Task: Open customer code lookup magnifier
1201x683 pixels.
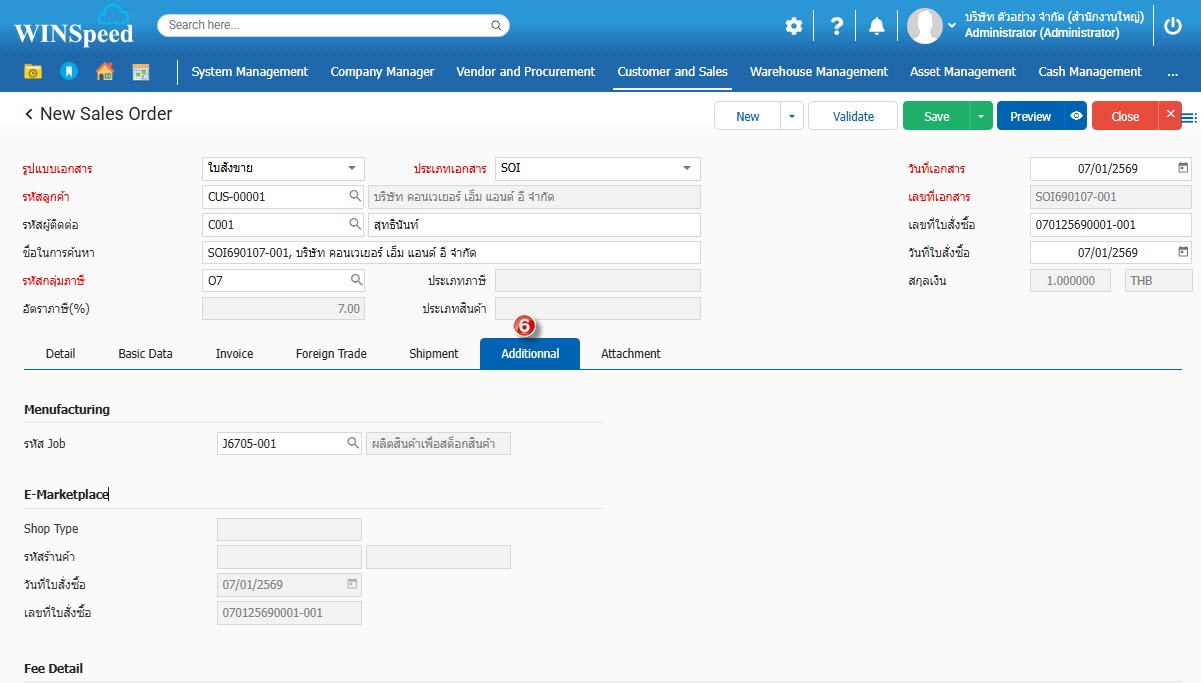Action: point(354,197)
